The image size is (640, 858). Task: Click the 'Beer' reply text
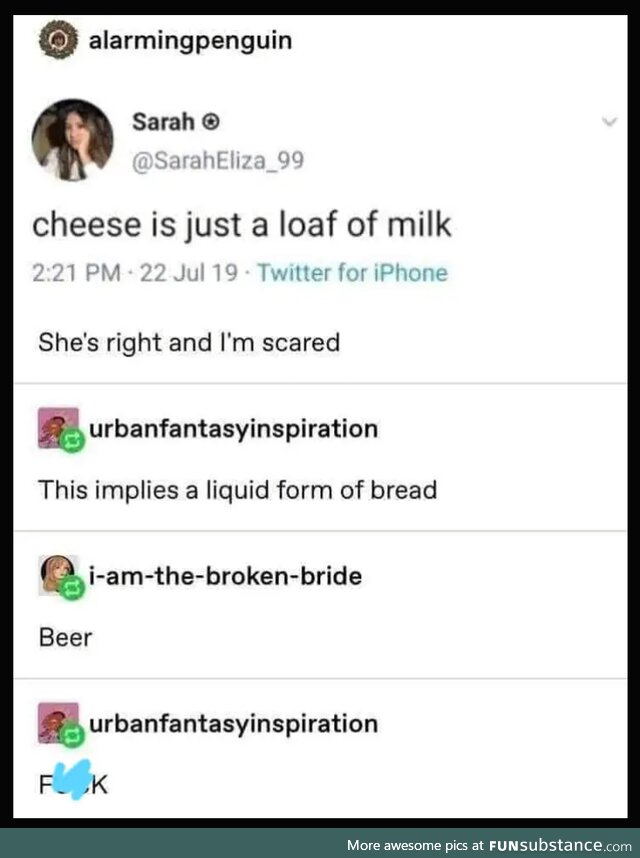point(65,637)
